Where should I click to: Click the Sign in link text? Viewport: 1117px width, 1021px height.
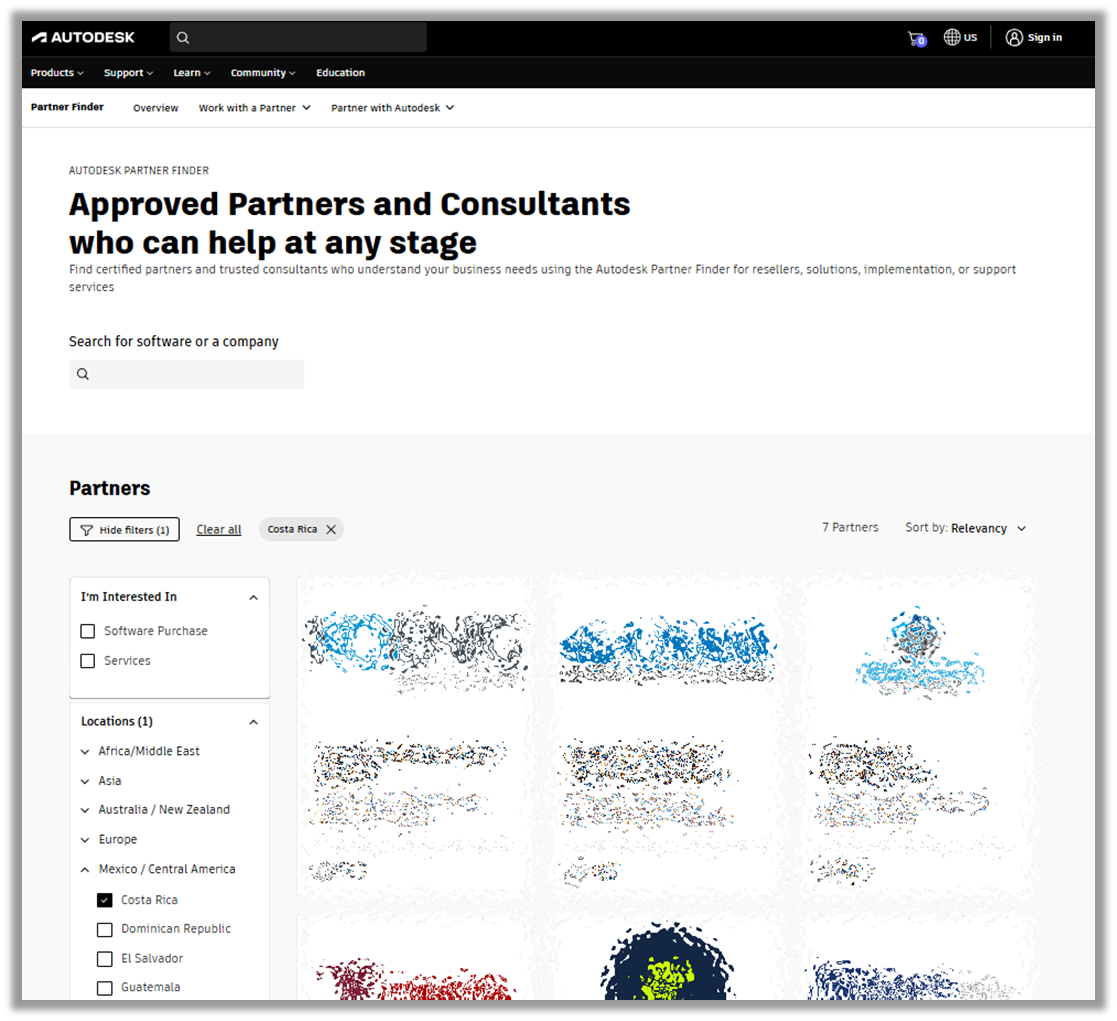(x=1044, y=38)
